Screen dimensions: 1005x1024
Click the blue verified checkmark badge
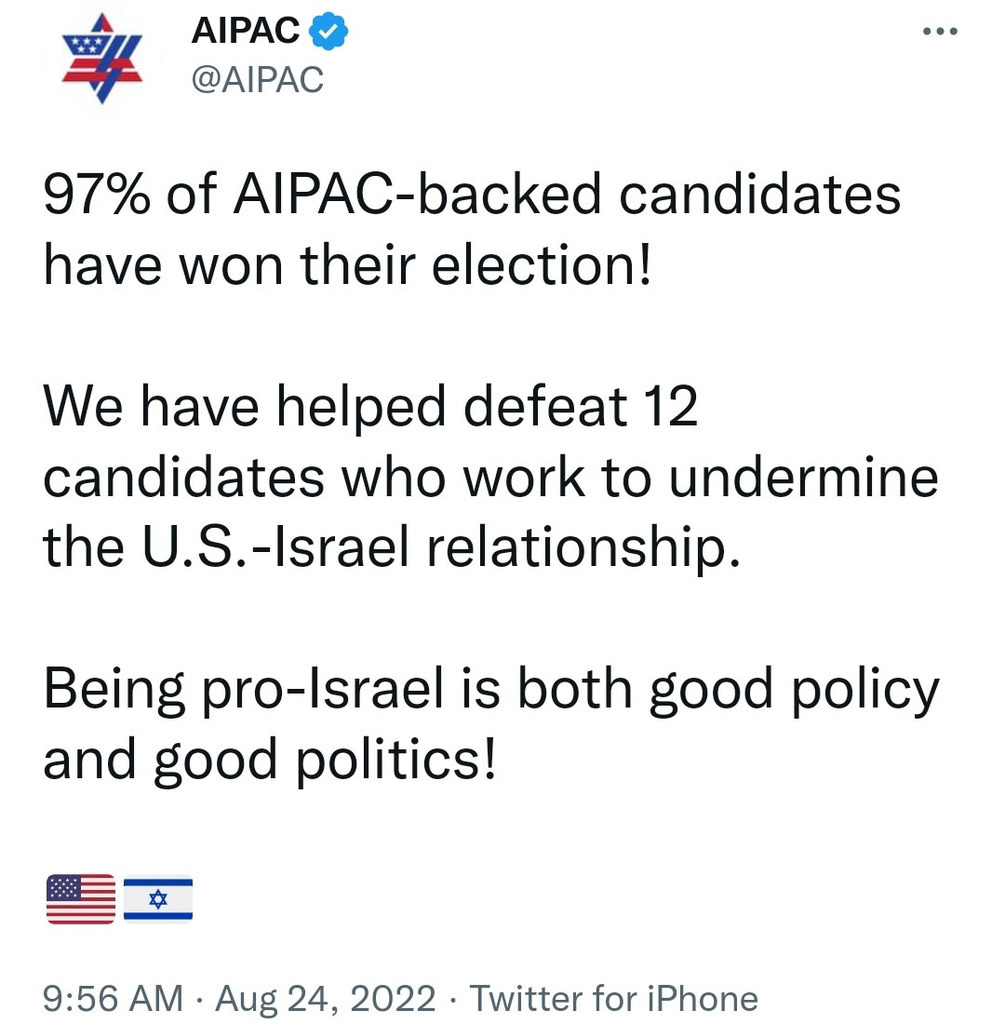(x=327, y=32)
